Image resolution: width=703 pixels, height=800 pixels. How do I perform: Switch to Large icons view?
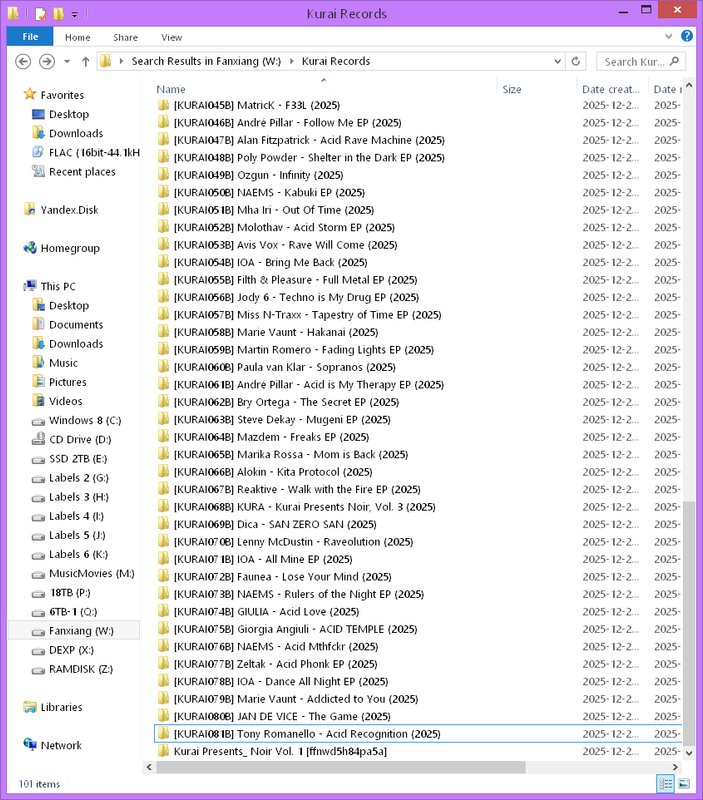pyautogui.click(x=684, y=783)
